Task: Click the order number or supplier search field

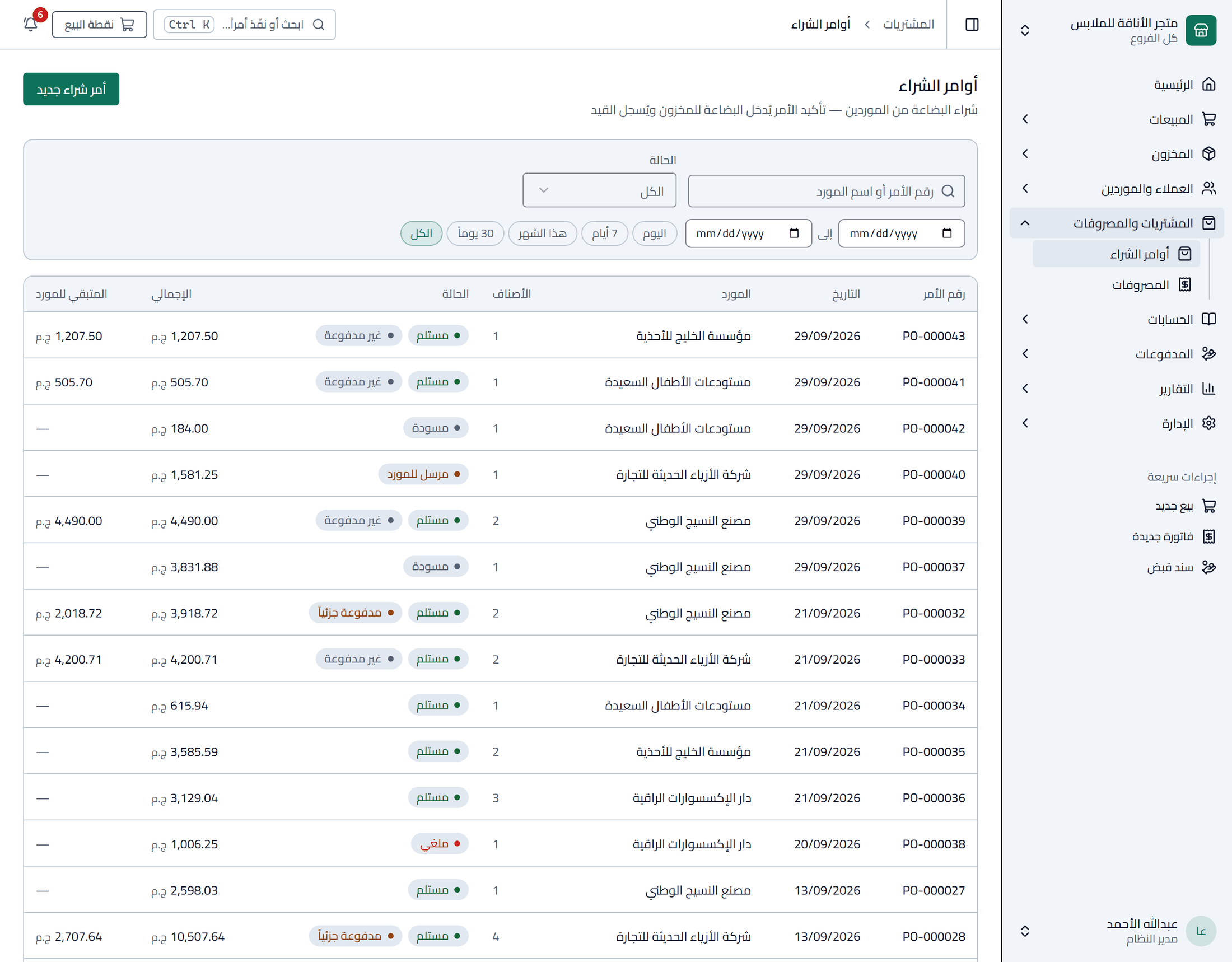Action: 826,191
